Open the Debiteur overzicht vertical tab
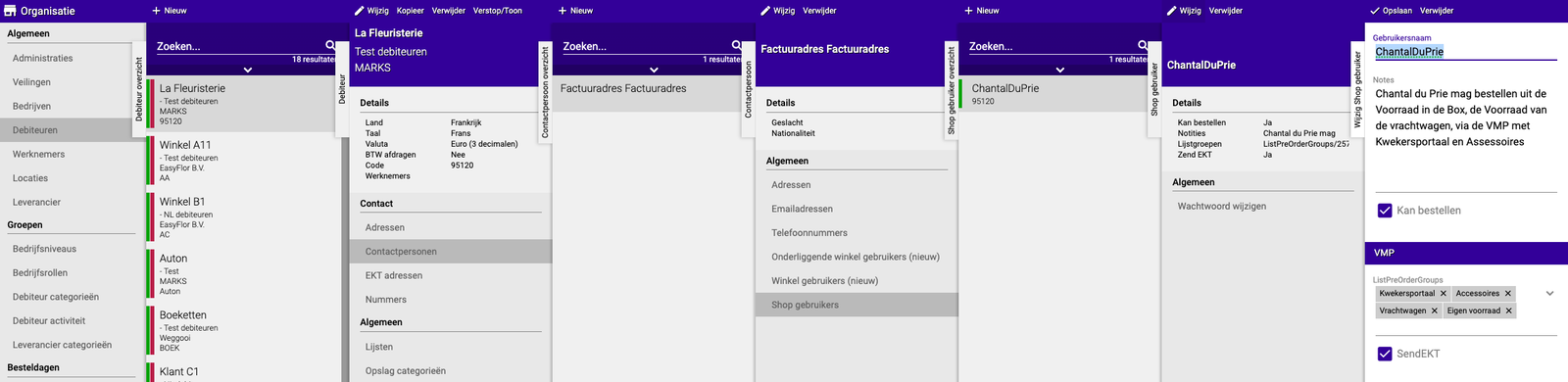 (138, 88)
